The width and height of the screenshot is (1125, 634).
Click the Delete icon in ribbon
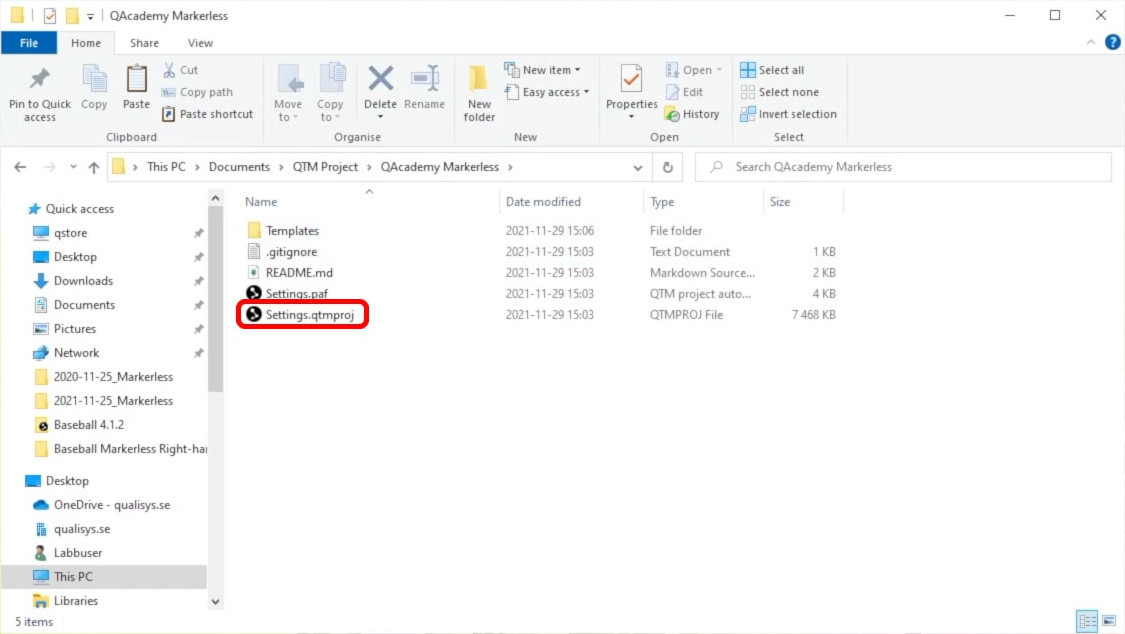(380, 80)
